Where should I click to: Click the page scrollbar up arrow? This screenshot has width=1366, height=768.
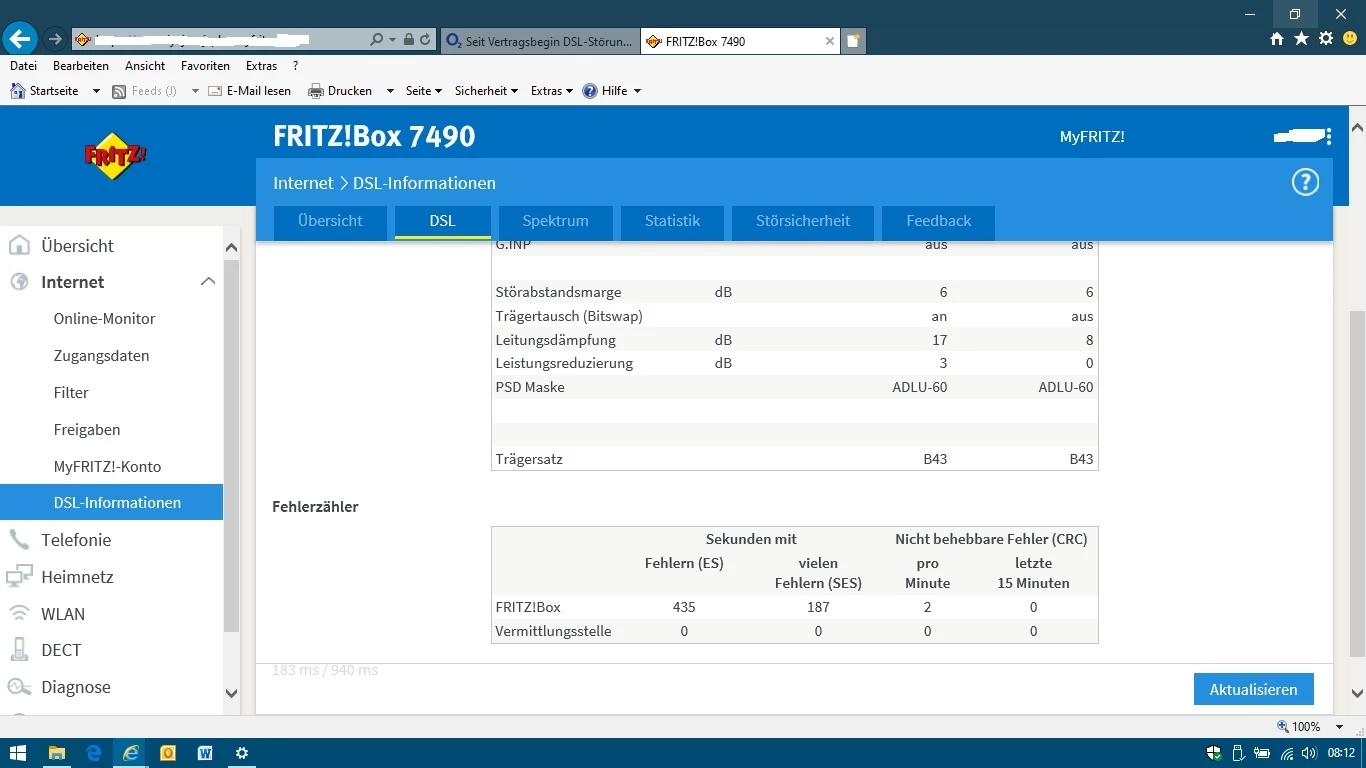coord(1357,128)
